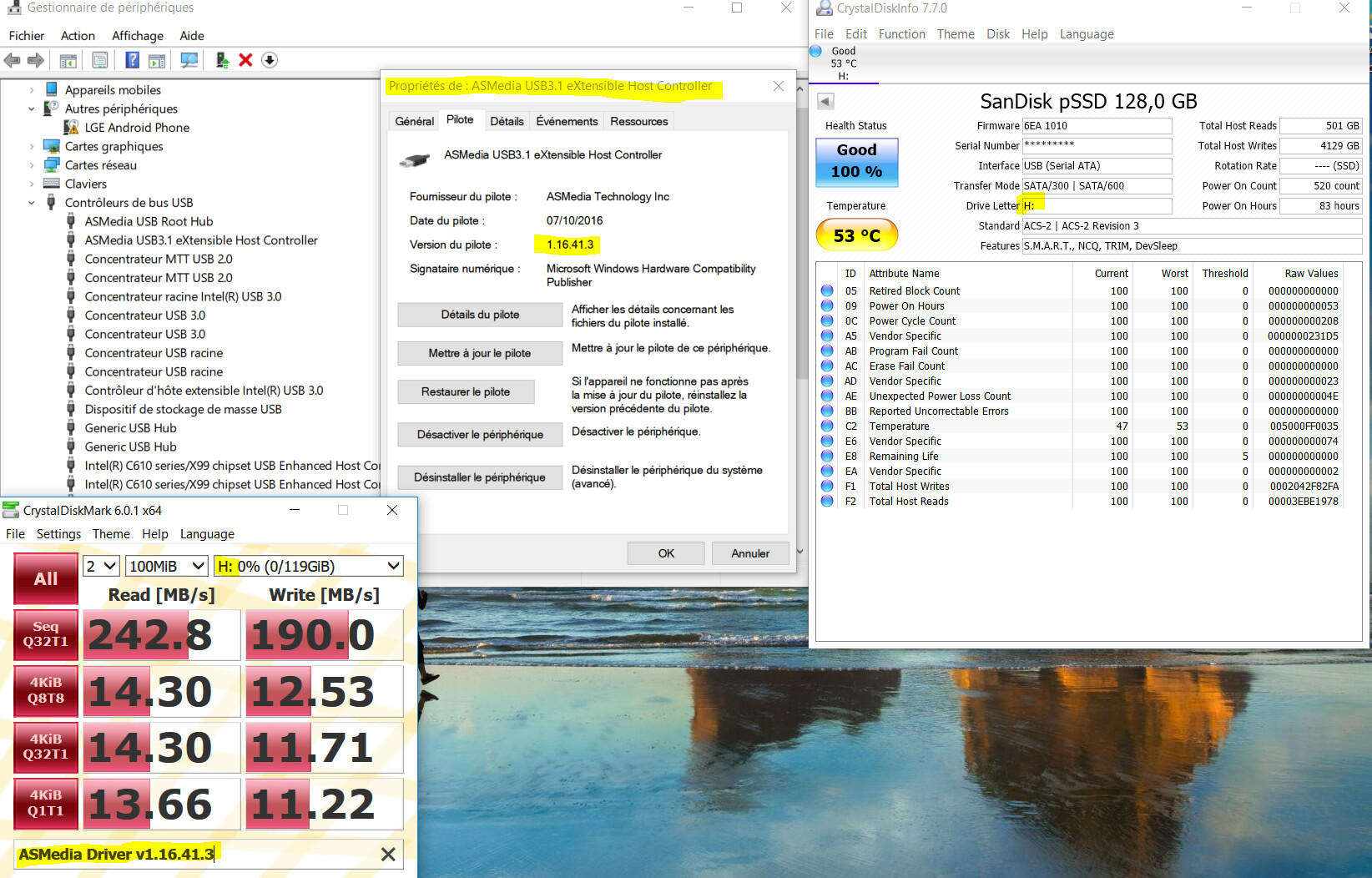Run the 4KiB Q8T8 benchmark
The height and width of the screenshot is (878, 1372).
point(46,690)
